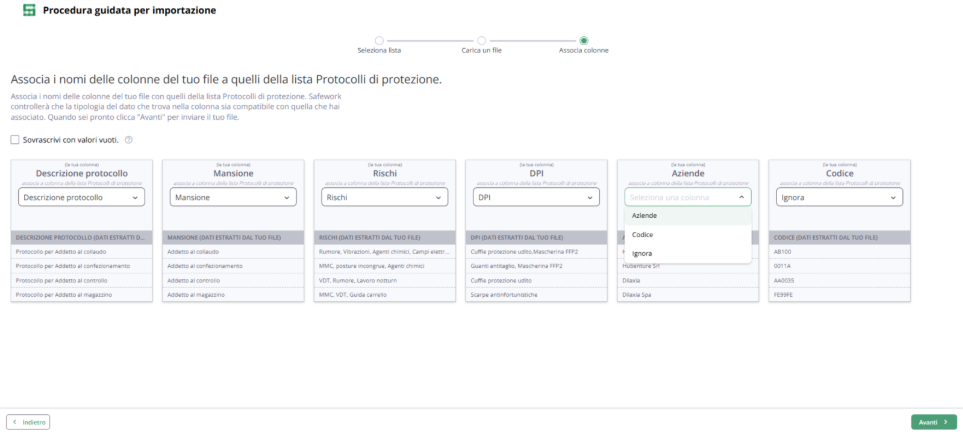The width and height of the screenshot is (963, 432).
Task: Click 'Scarpe antinfortunistiche' cell
Action: tap(537, 295)
